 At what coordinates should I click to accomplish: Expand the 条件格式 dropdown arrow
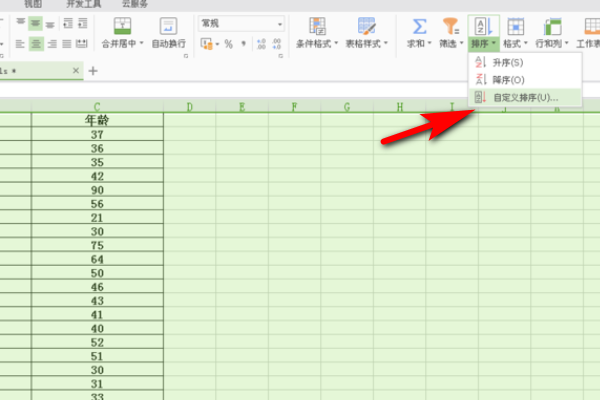click(x=336, y=43)
